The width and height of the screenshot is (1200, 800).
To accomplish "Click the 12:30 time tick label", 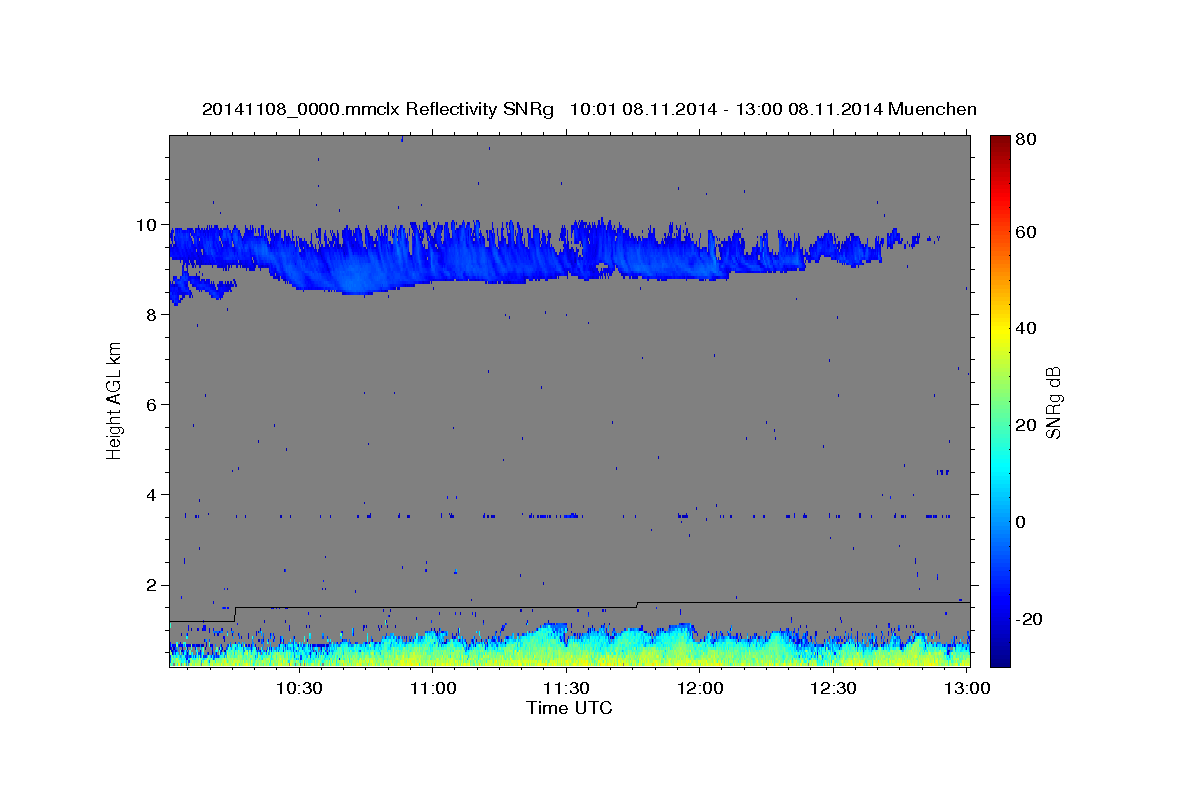I will (834, 689).
